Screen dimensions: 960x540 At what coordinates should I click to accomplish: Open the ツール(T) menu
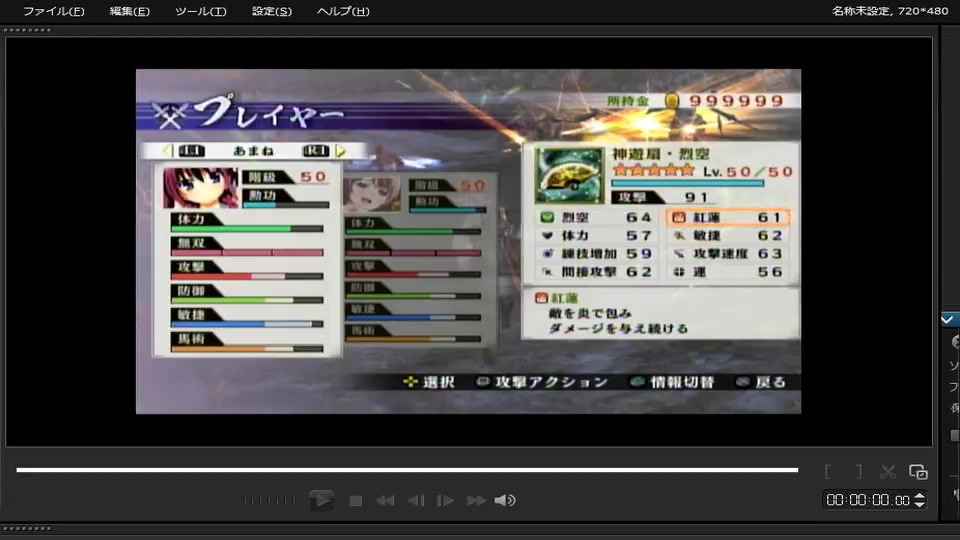(x=201, y=11)
